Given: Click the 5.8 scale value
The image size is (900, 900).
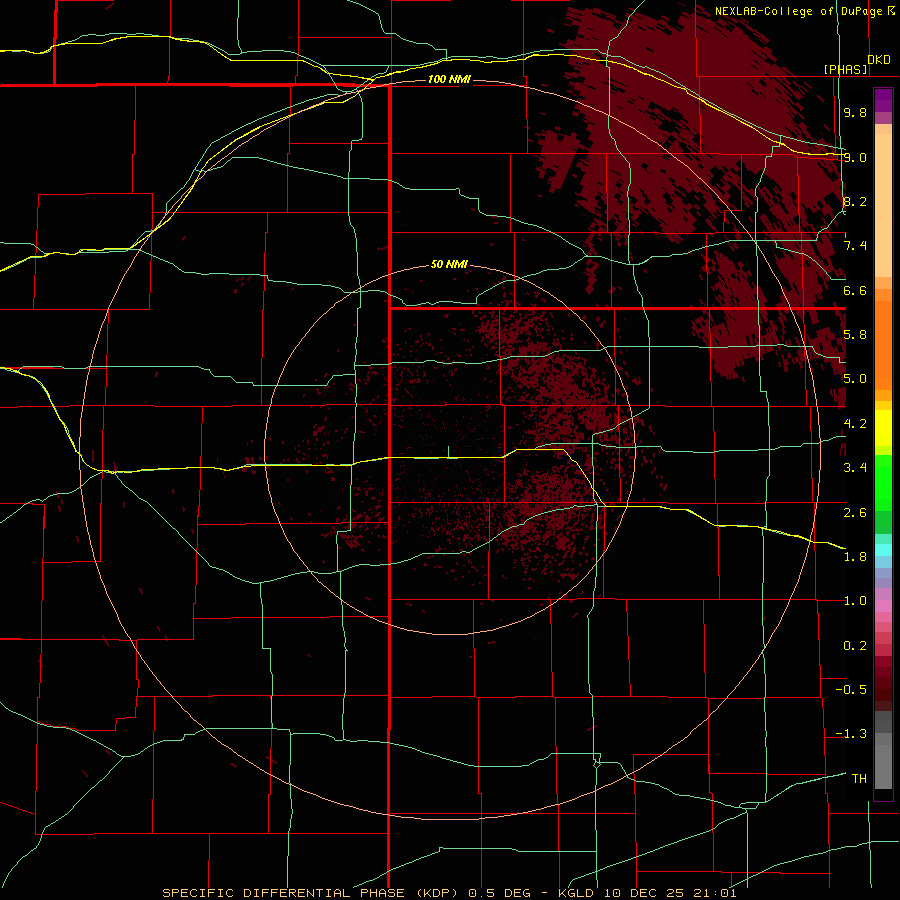Looking at the screenshot, I should point(855,335).
